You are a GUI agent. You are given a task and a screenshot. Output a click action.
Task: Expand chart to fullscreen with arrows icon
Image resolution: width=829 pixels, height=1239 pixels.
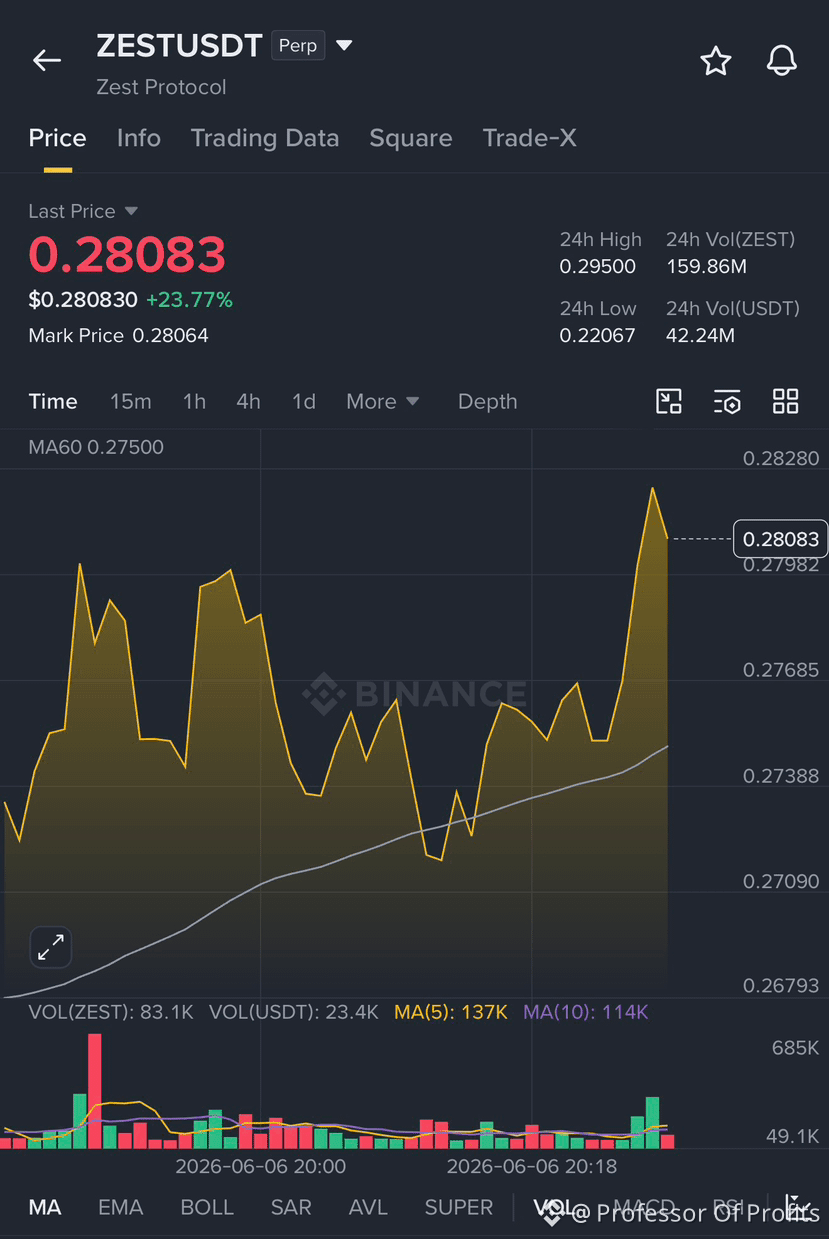click(x=51, y=946)
